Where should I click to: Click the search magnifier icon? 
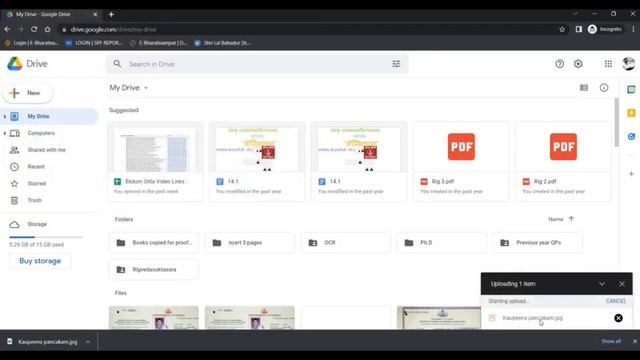[117, 64]
